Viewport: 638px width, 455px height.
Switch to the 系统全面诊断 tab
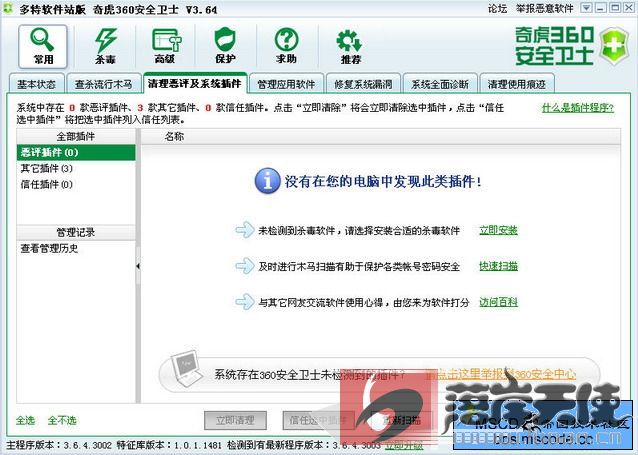(x=440, y=84)
